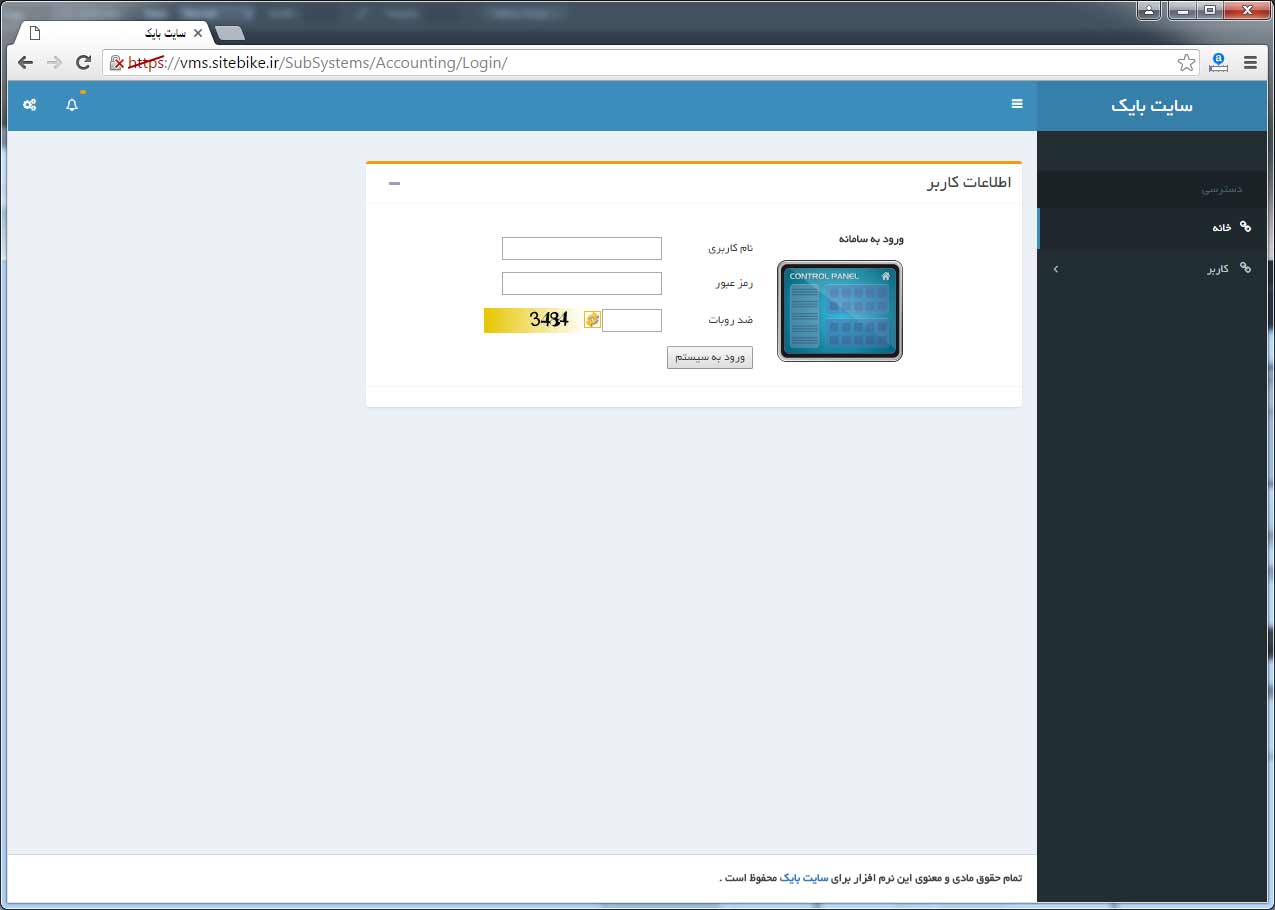Screen dimensions: 1275x910
Task: Click the user profile button in title bar
Action: click(1149, 10)
